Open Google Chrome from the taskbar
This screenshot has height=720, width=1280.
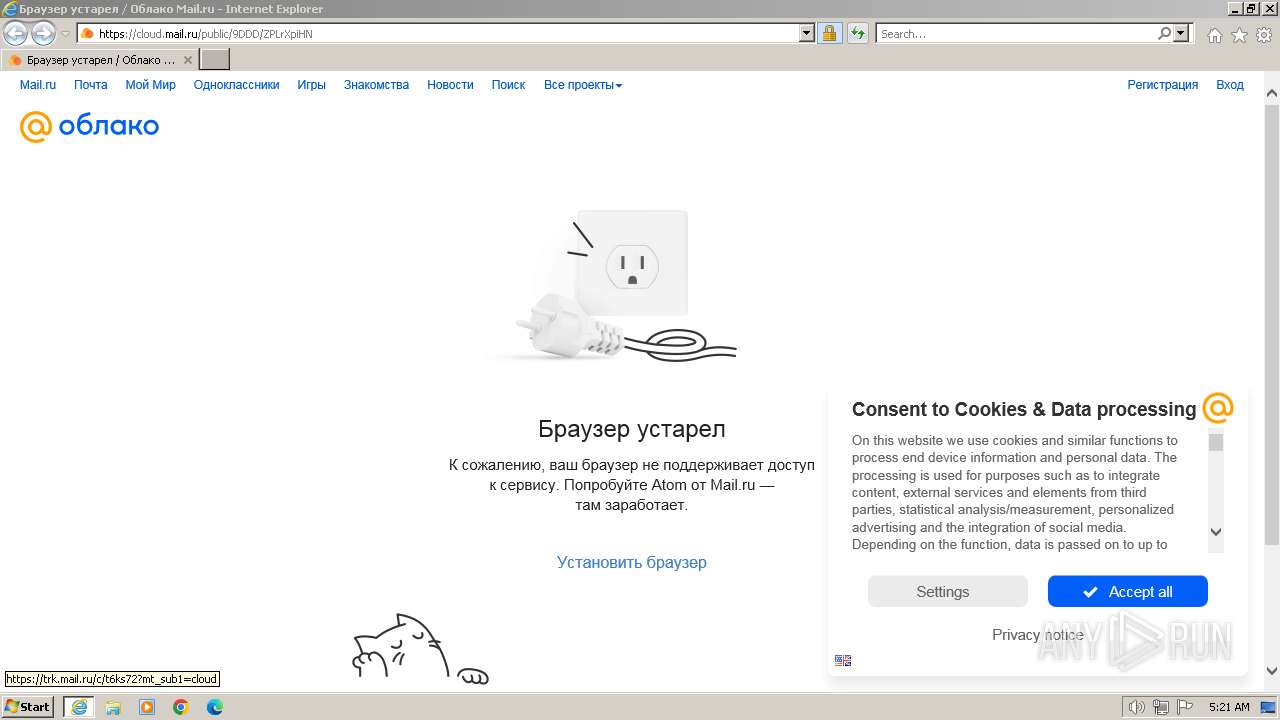181,707
